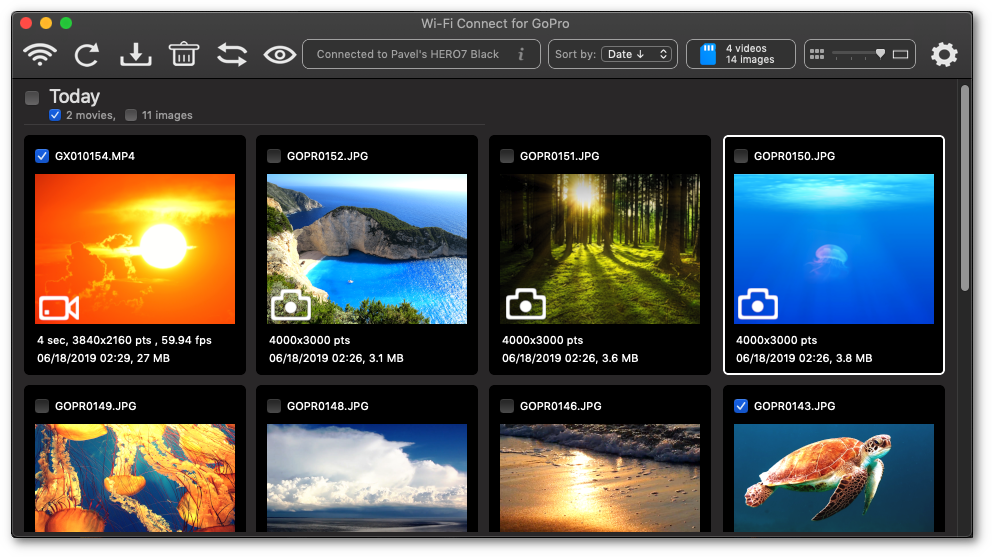Uncheck the GOPR0143.JPG checkbox
Screen dimensions: 992x557
[x=741, y=406]
